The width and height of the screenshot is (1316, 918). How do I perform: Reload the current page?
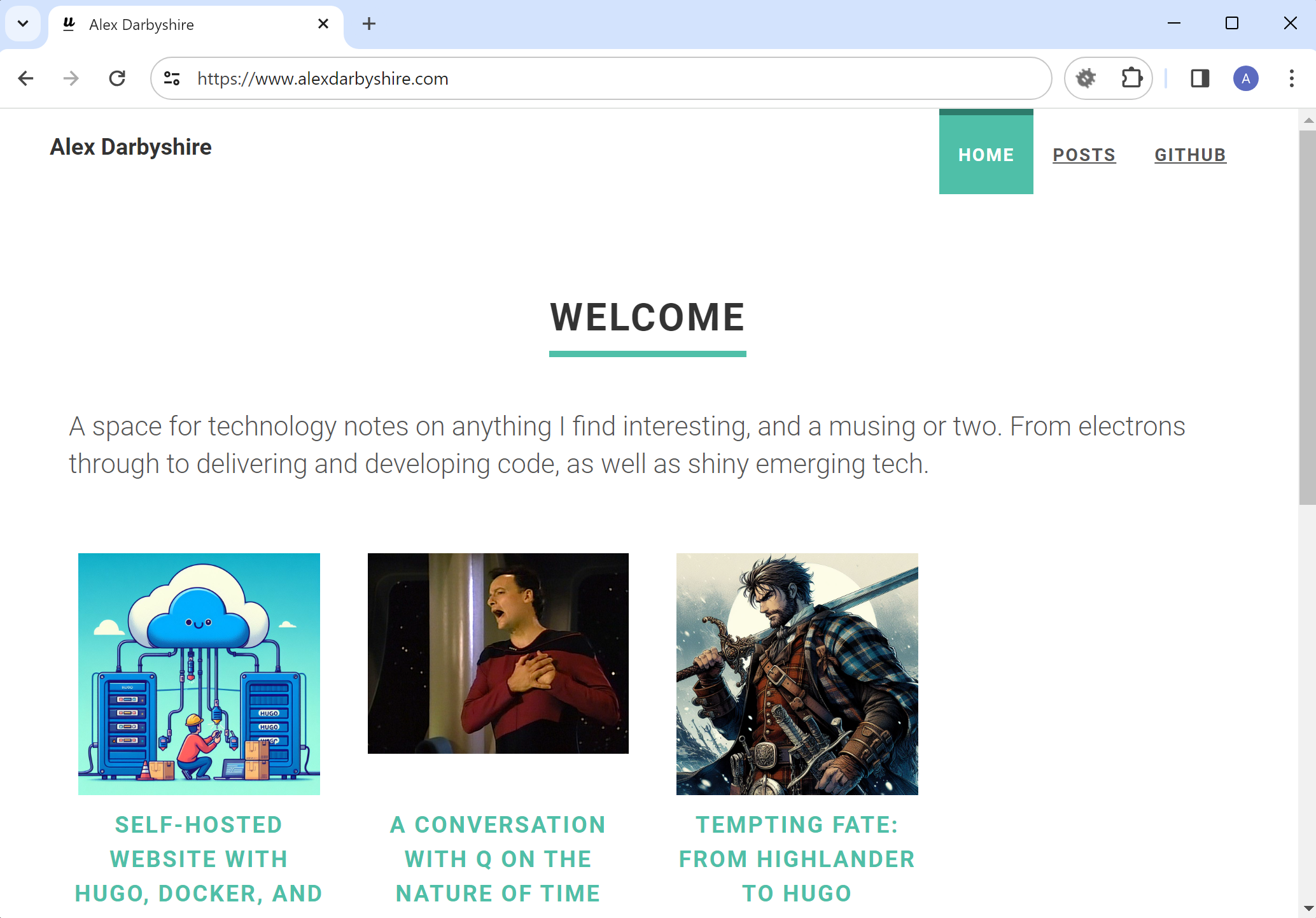[x=117, y=78]
